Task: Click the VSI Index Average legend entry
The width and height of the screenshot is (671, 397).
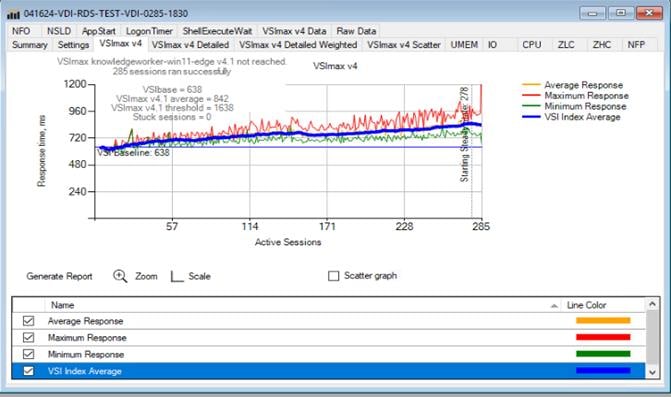Action: coord(571,117)
